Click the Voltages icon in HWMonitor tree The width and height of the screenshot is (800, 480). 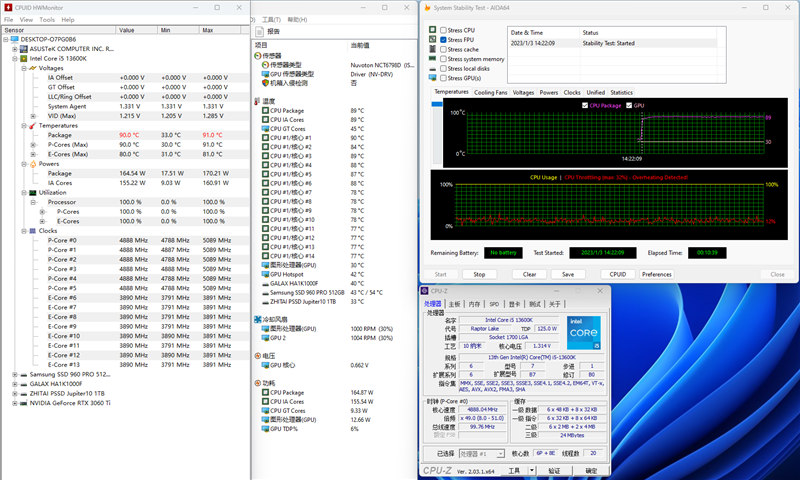(x=33, y=67)
